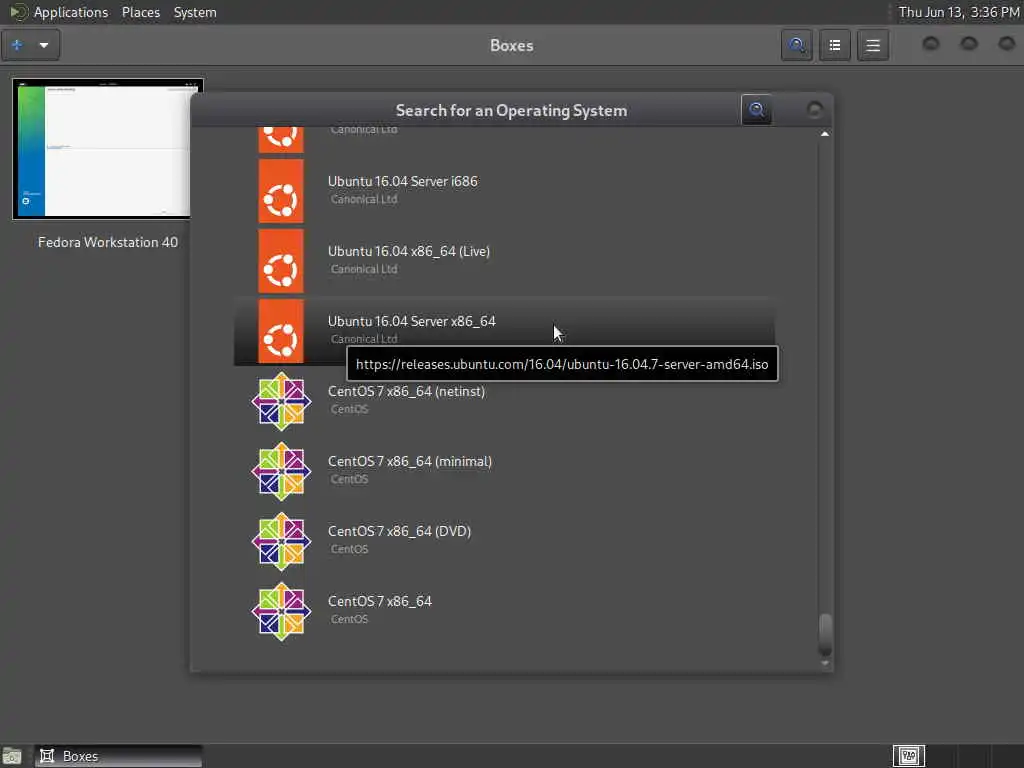Open the dropdown arrow beside the plus button
Screen dimensions: 1024x768
pyautogui.click(x=44, y=45)
